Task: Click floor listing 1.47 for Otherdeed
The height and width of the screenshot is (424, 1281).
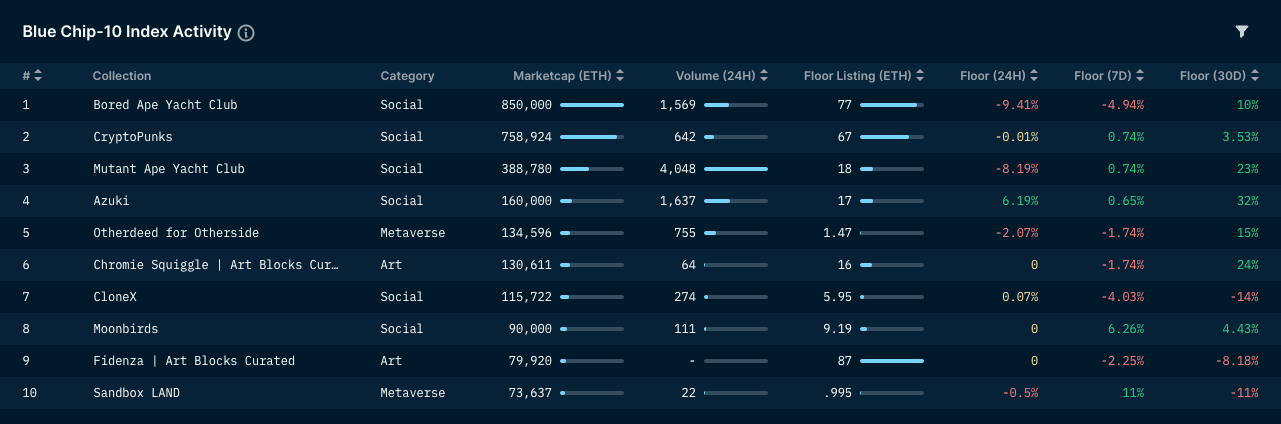Action: coord(838,233)
